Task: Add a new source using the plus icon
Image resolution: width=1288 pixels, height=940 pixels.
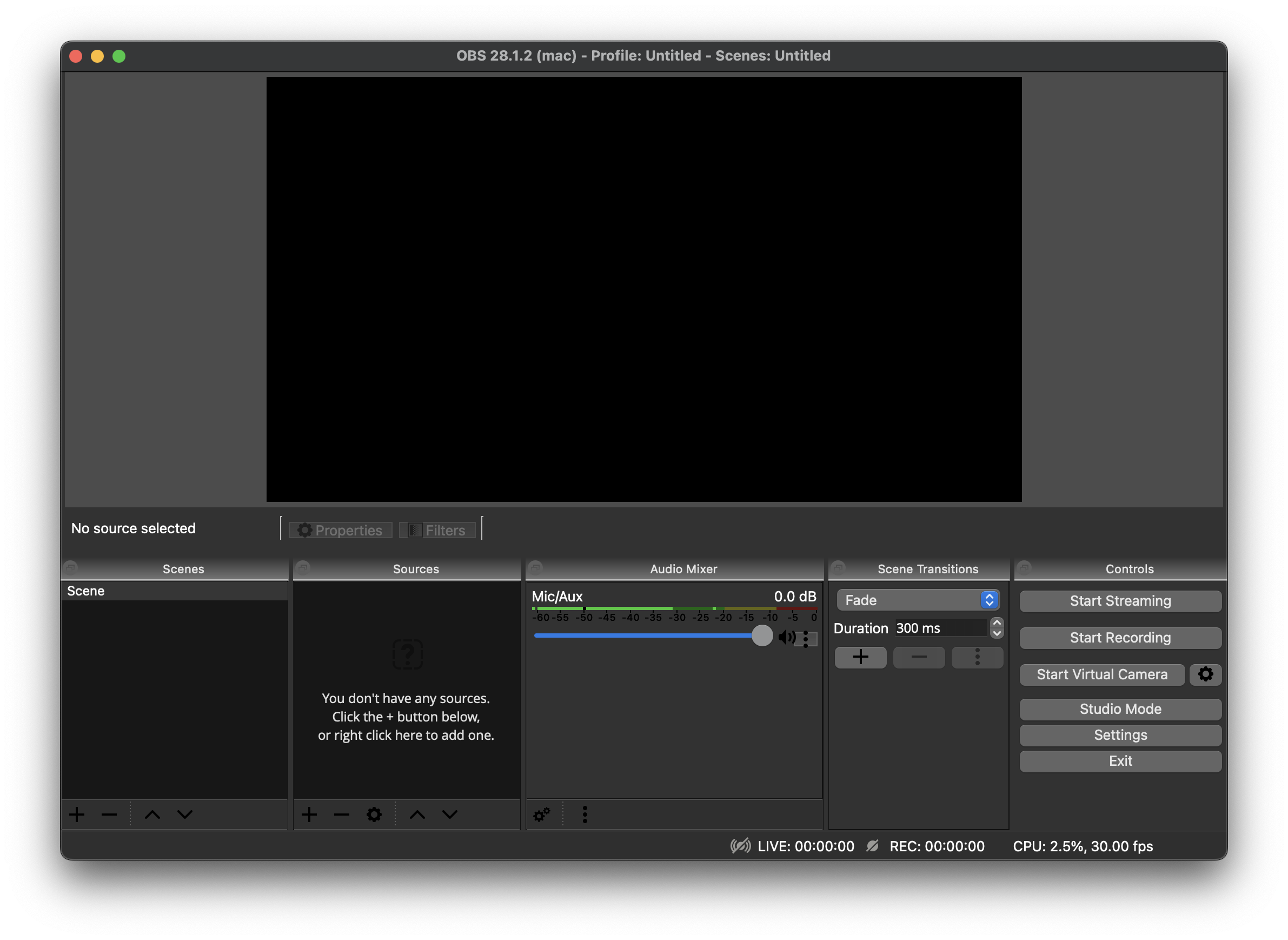Action: point(309,814)
